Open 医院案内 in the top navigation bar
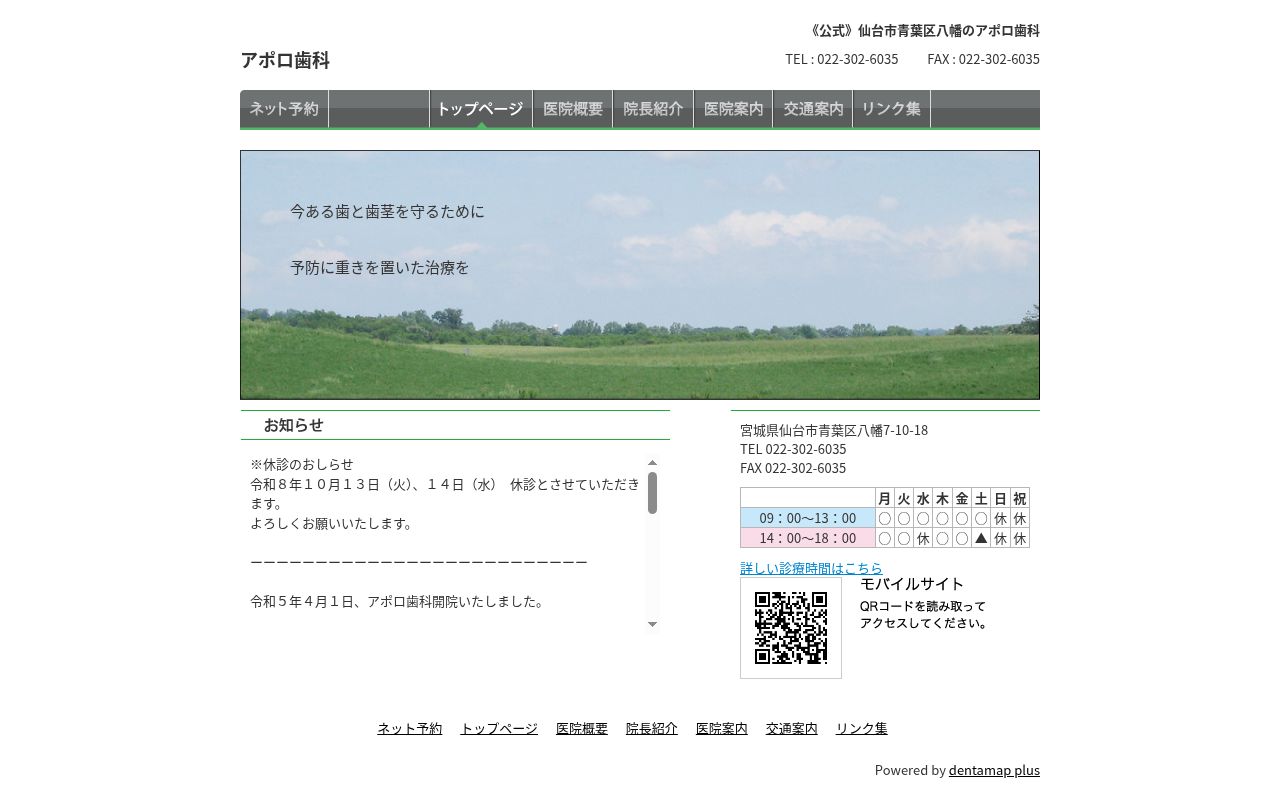The image size is (1280, 800). (733, 109)
